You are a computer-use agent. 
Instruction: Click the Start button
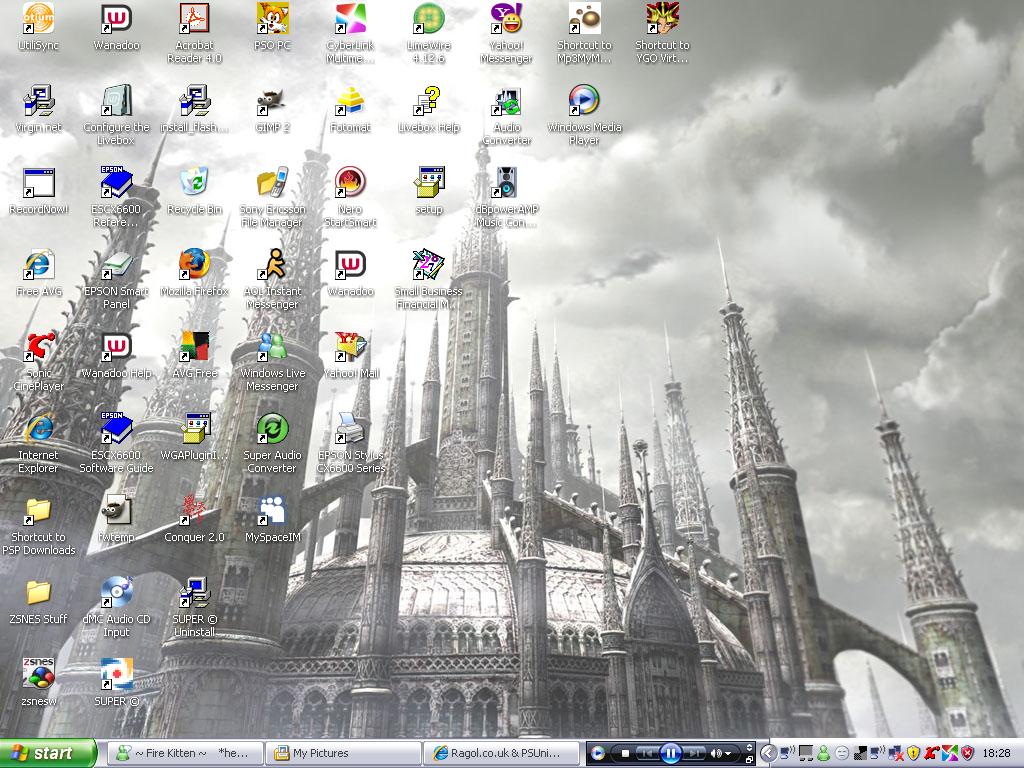(48, 753)
